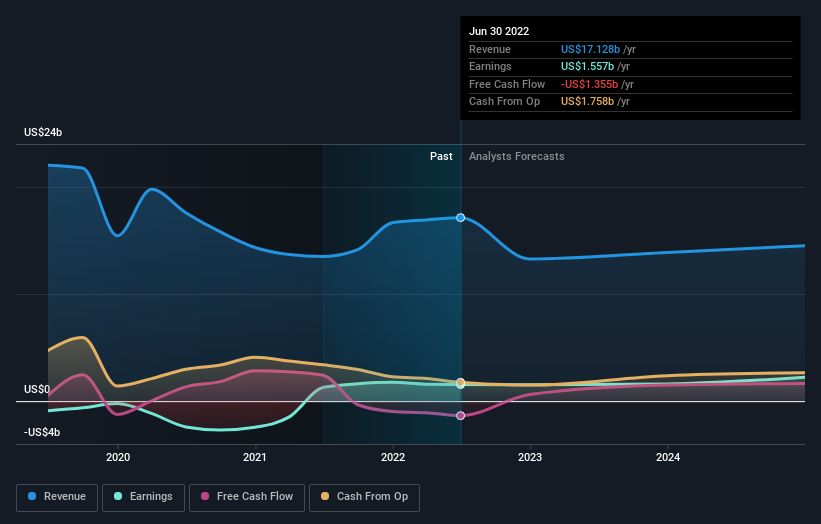
Task: Click the pink Free Cash Flow data point marker
Action: (460, 416)
